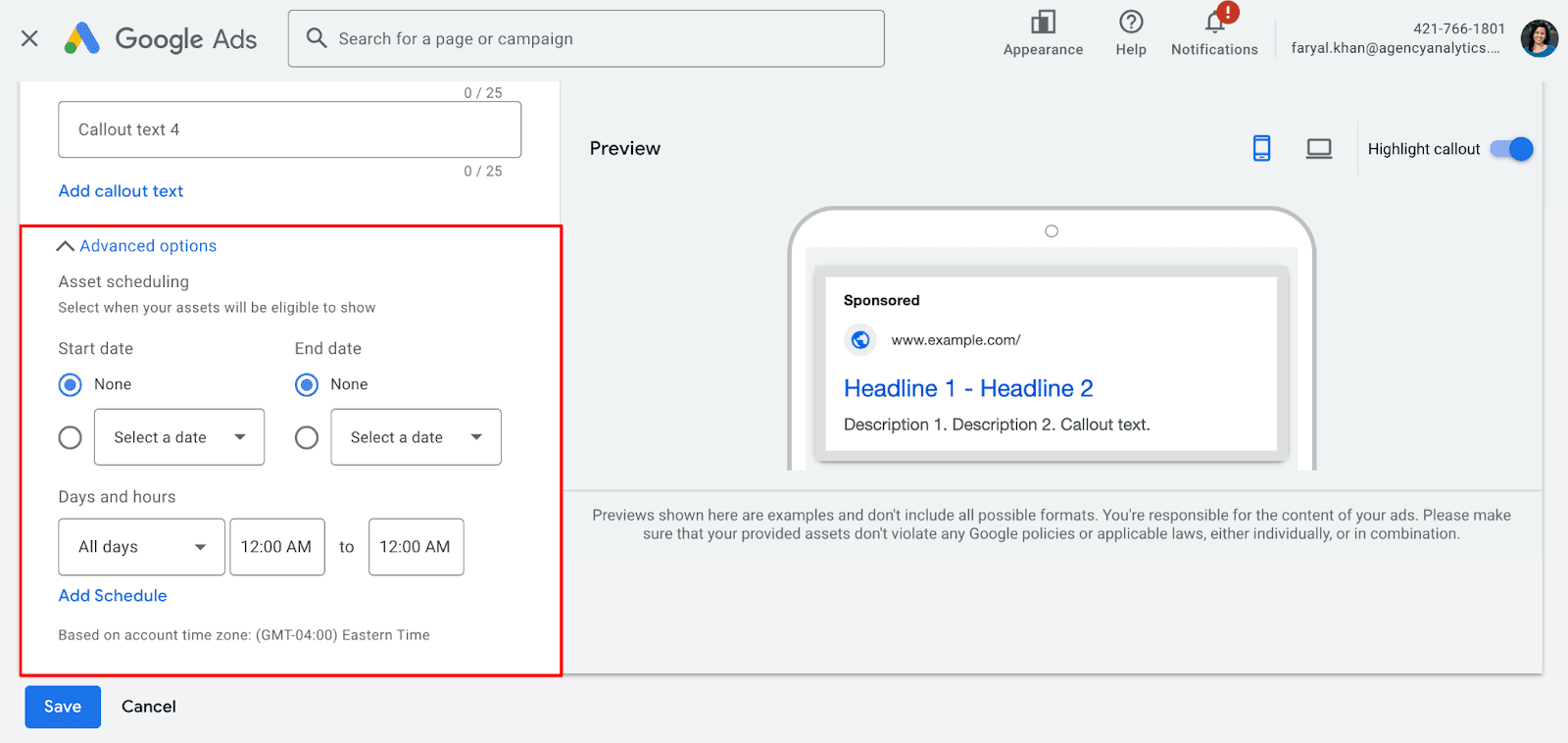
Task: Save the callout asset
Action: [x=63, y=707]
